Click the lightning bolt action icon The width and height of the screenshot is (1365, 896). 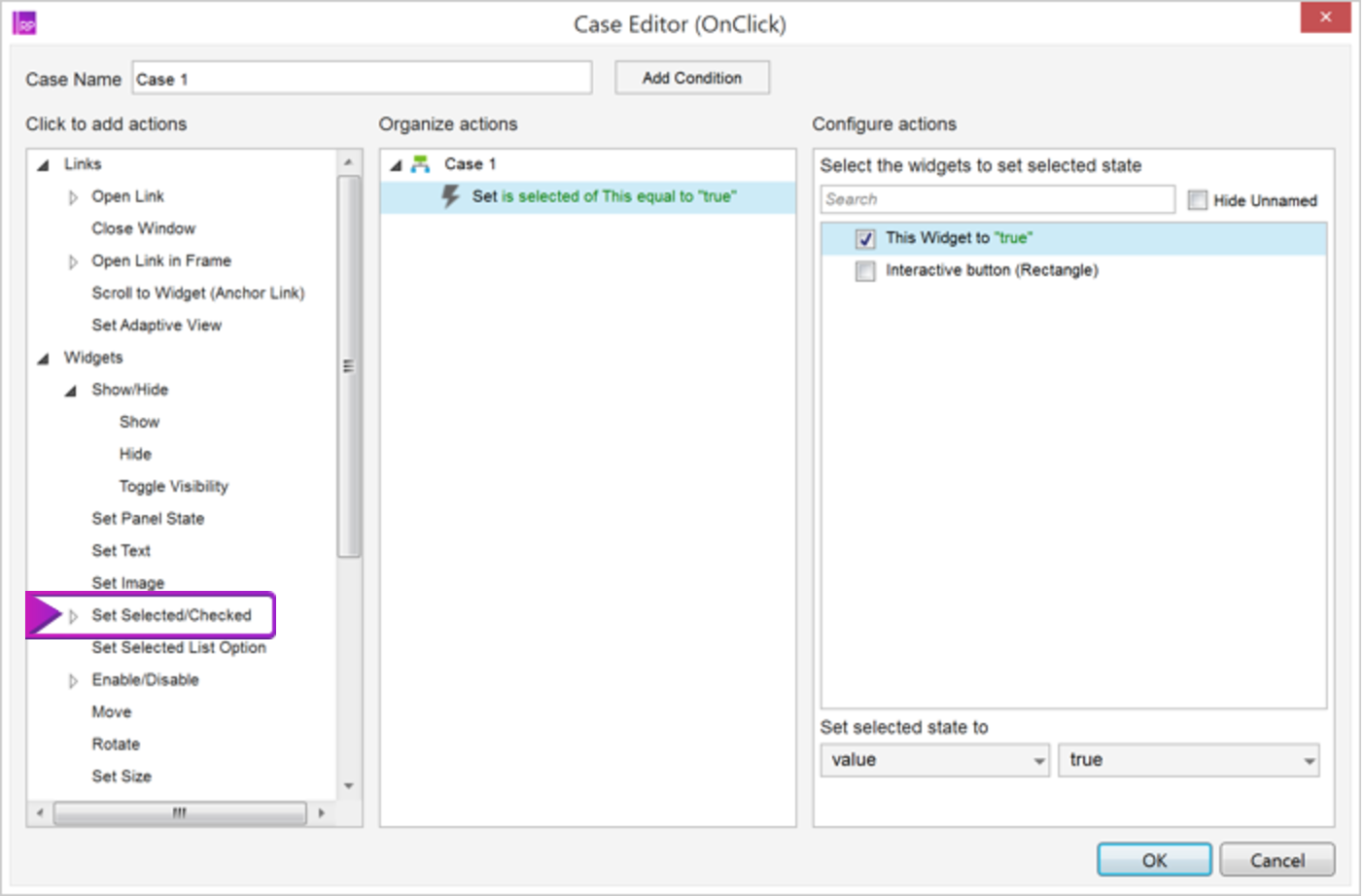point(450,196)
